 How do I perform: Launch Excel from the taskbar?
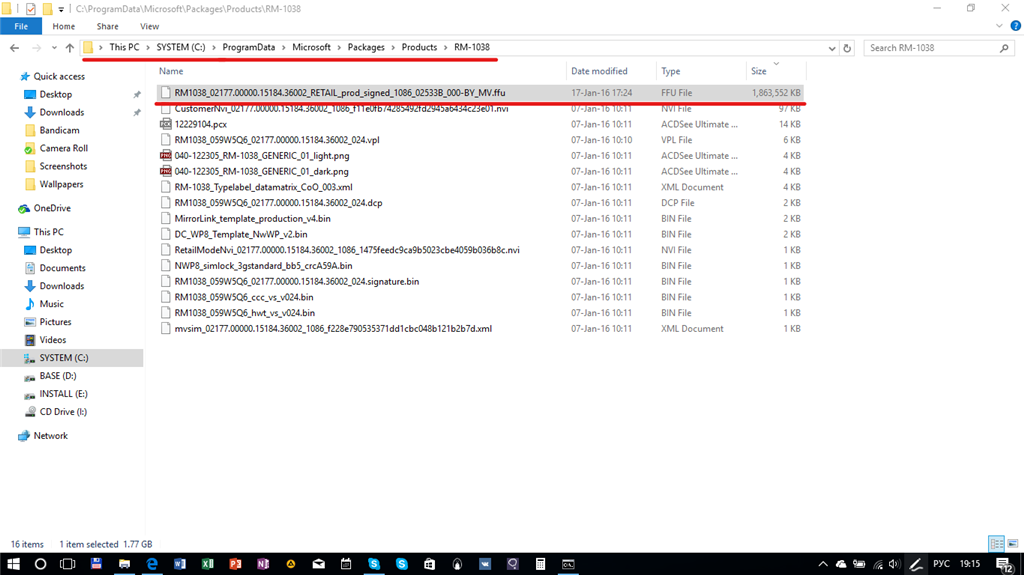(208, 564)
